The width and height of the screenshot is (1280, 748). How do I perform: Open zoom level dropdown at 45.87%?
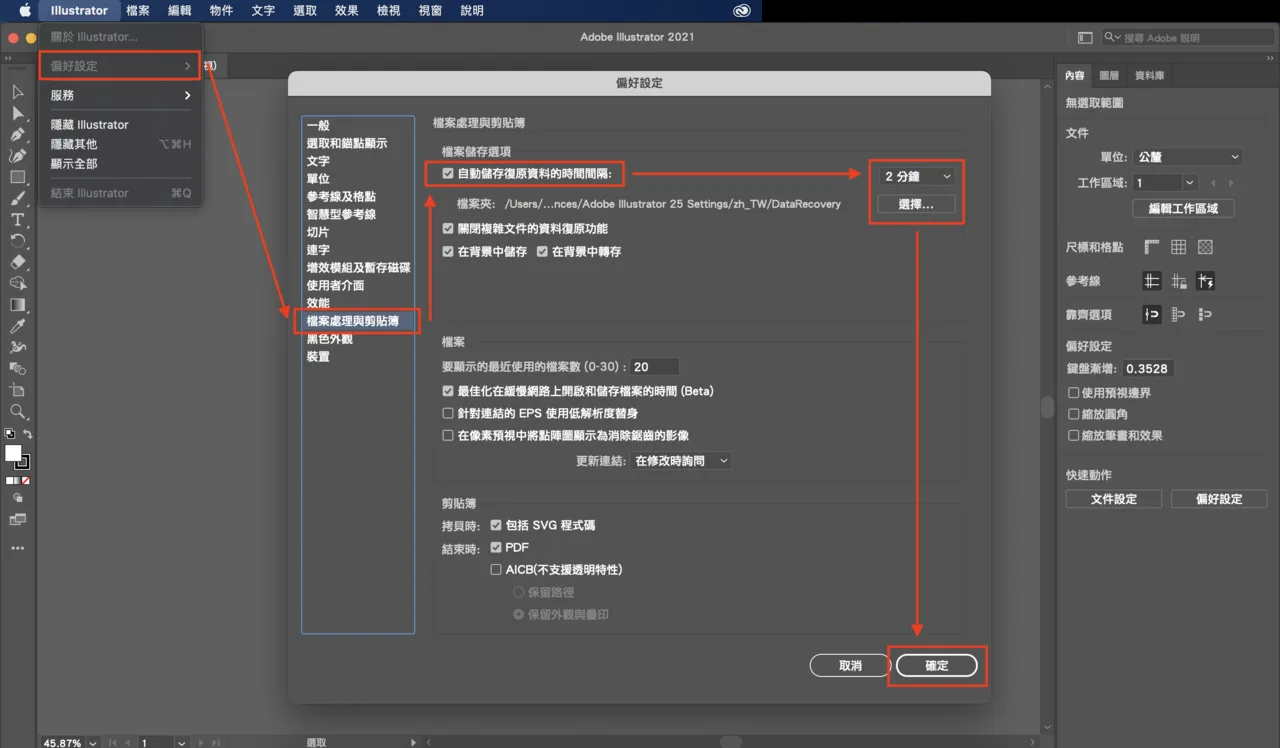pyautogui.click(x=93, y=743)
